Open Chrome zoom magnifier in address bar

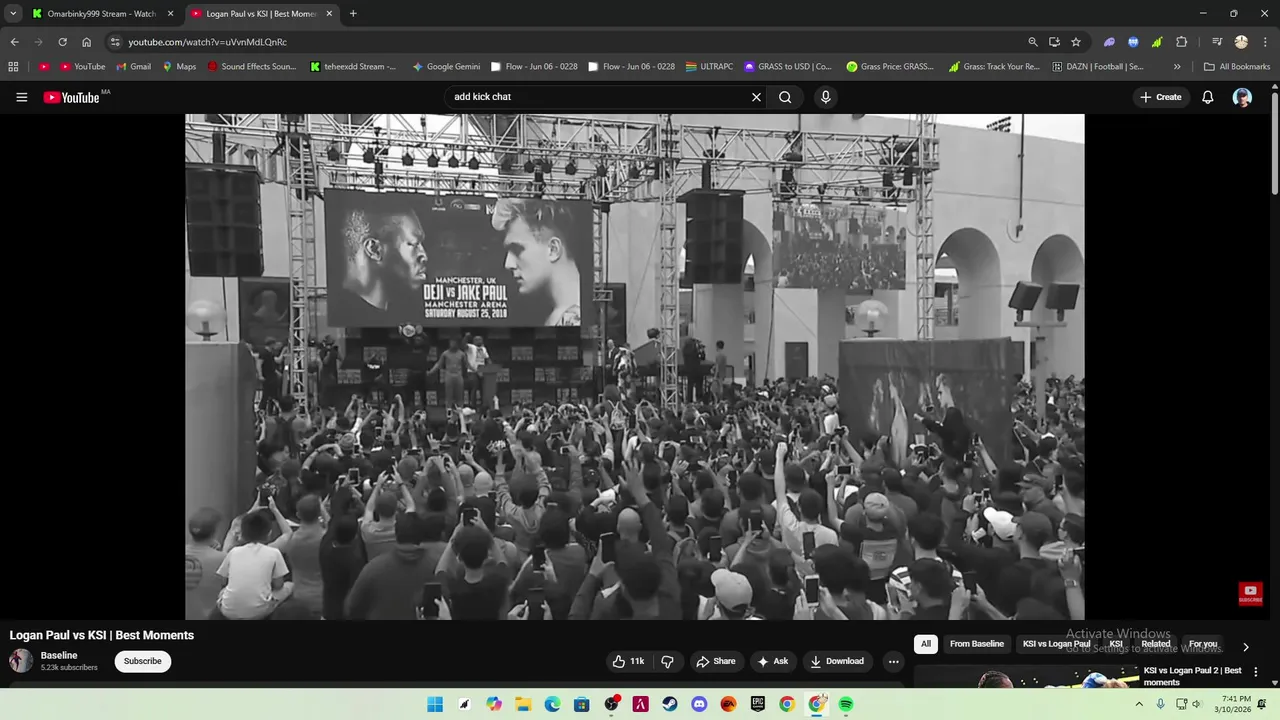[x=1033, y=42]
